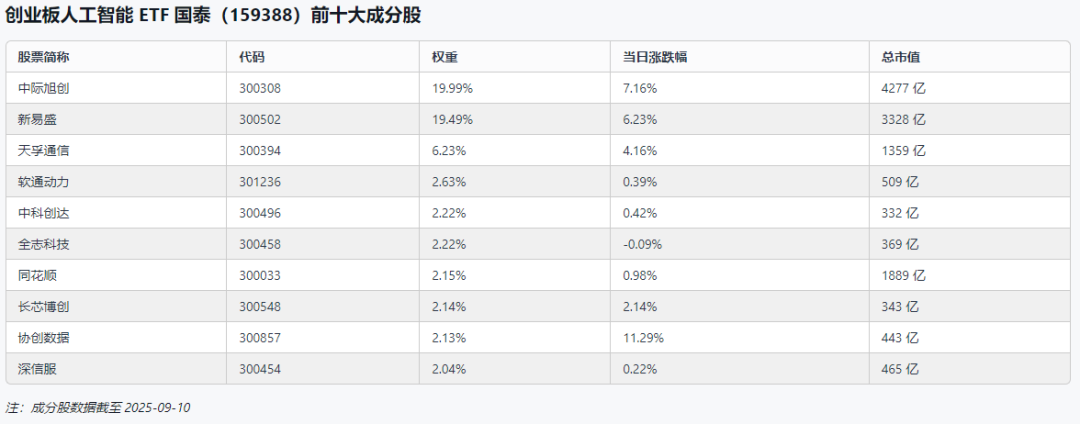Click the 1889 亿 market cap cell
1080x424 pixels.
point(904,275)
